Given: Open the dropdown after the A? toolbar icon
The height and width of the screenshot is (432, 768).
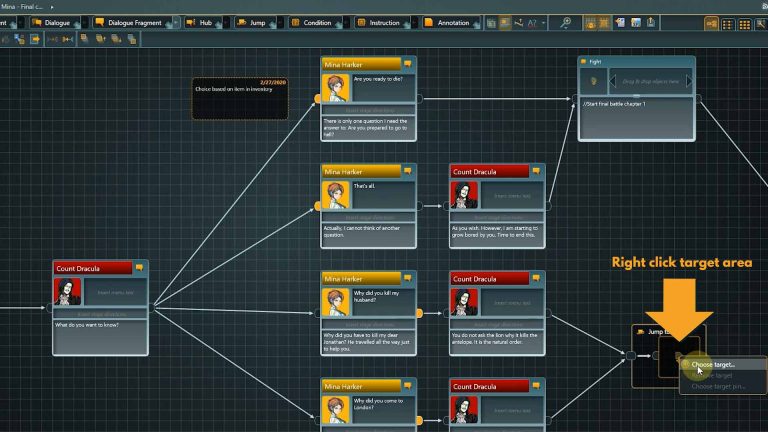Looking at the screenshot, I should (543, 23).
